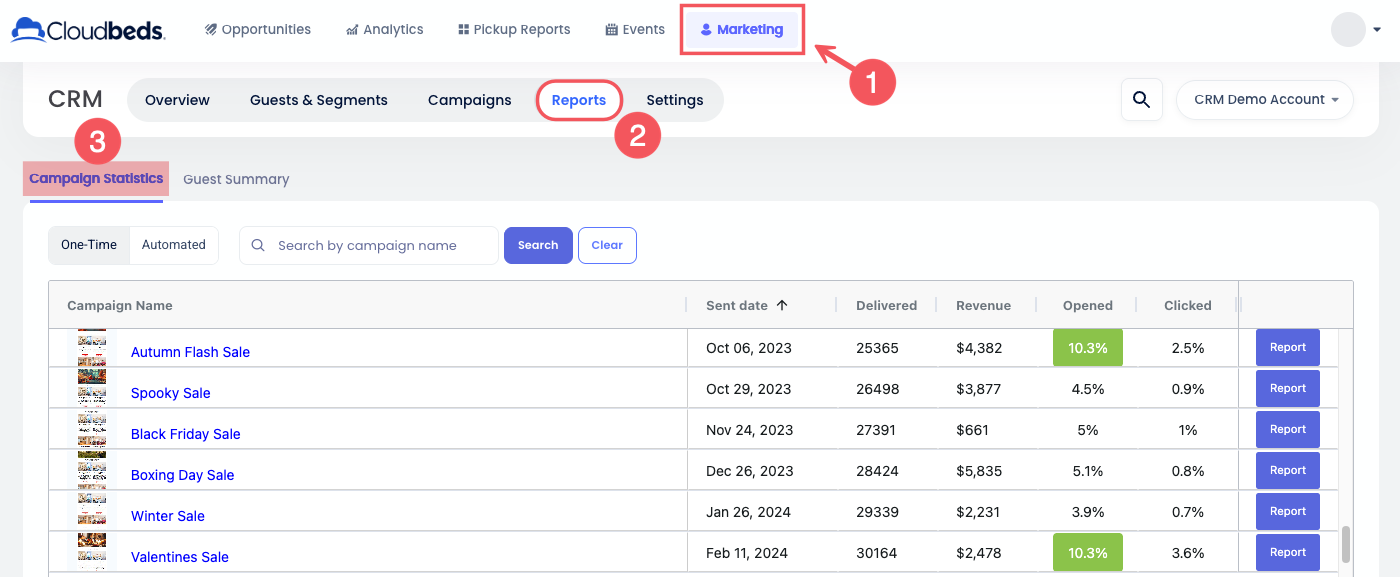Expand the CRM Demo Account dropdown
This screenshot has width=1400, height=577.
(1264, 100)
